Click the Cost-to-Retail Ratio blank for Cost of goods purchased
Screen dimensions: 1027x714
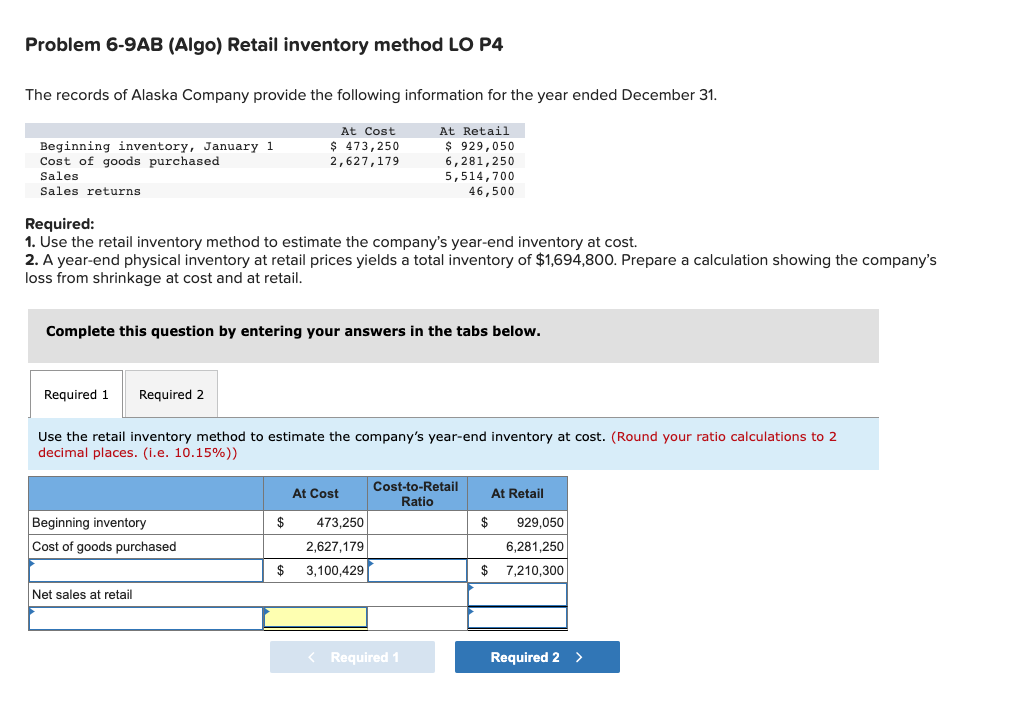click(x=417, y=546)
